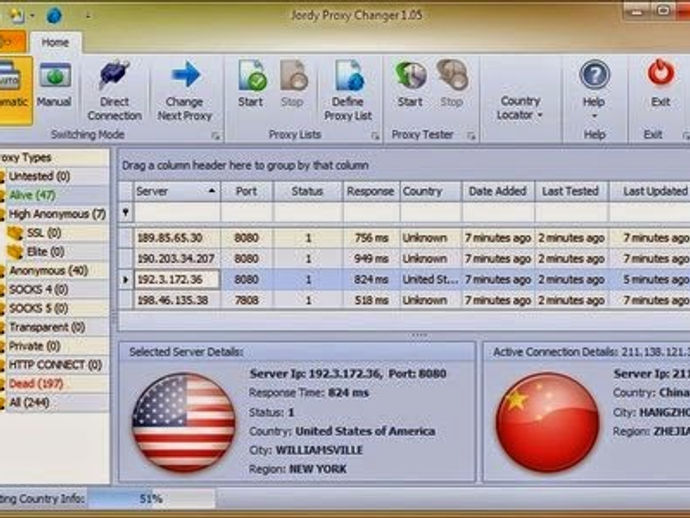Screen dimensions: 690x518
Task: Switch to Manual switching mode
Action: 55,85
